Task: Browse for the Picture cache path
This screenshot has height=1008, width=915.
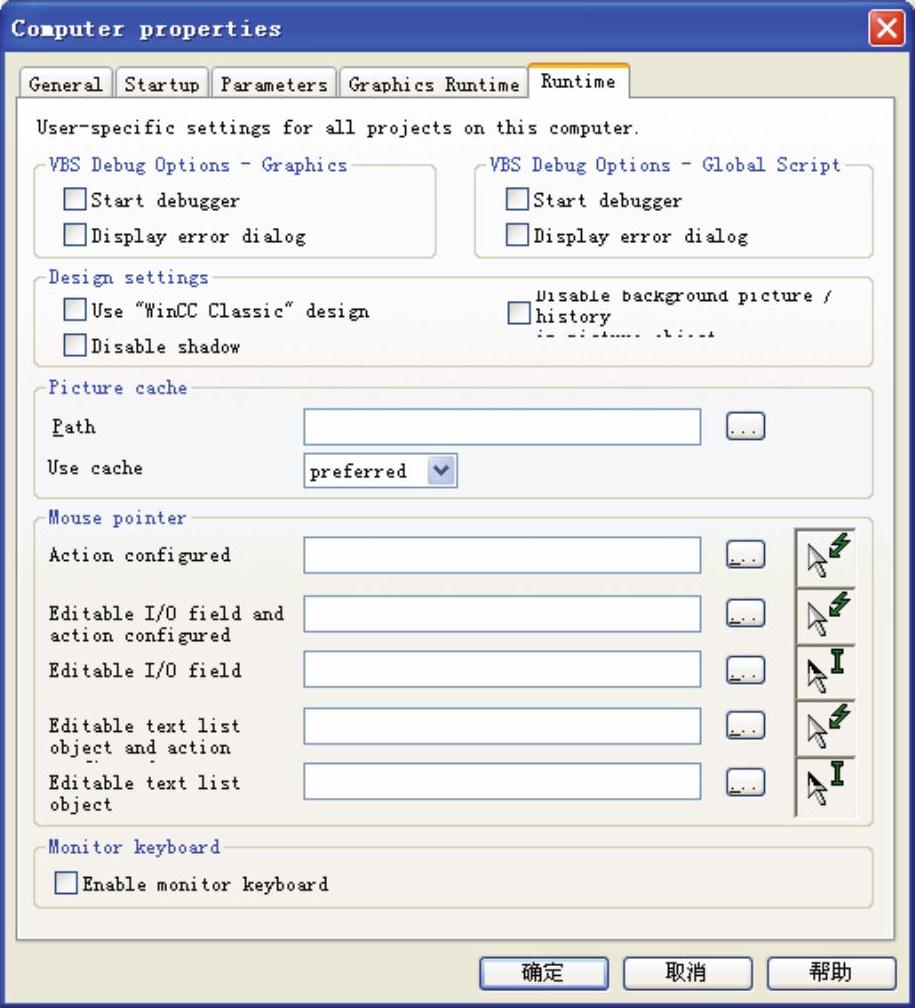Action: (745, 426)
